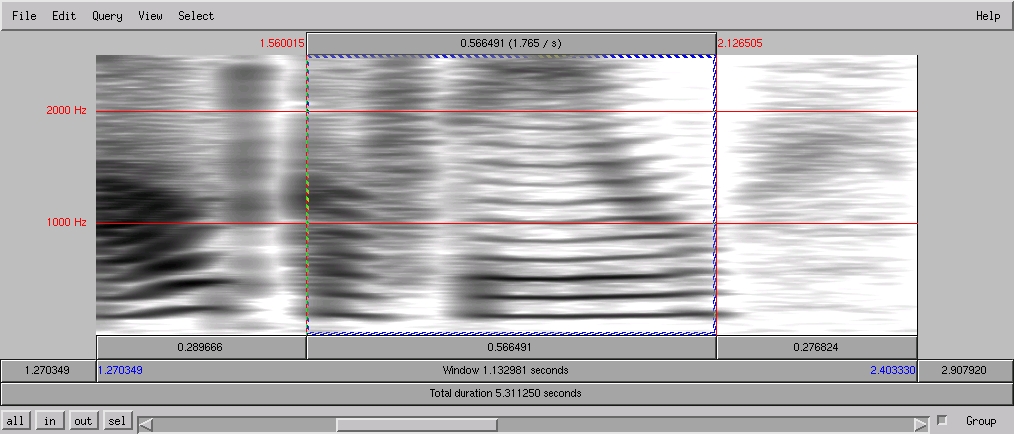Play the segment after selection labeled 0.276824
This screenshot has width=1014, height=434.
click(x=817, y=347)
